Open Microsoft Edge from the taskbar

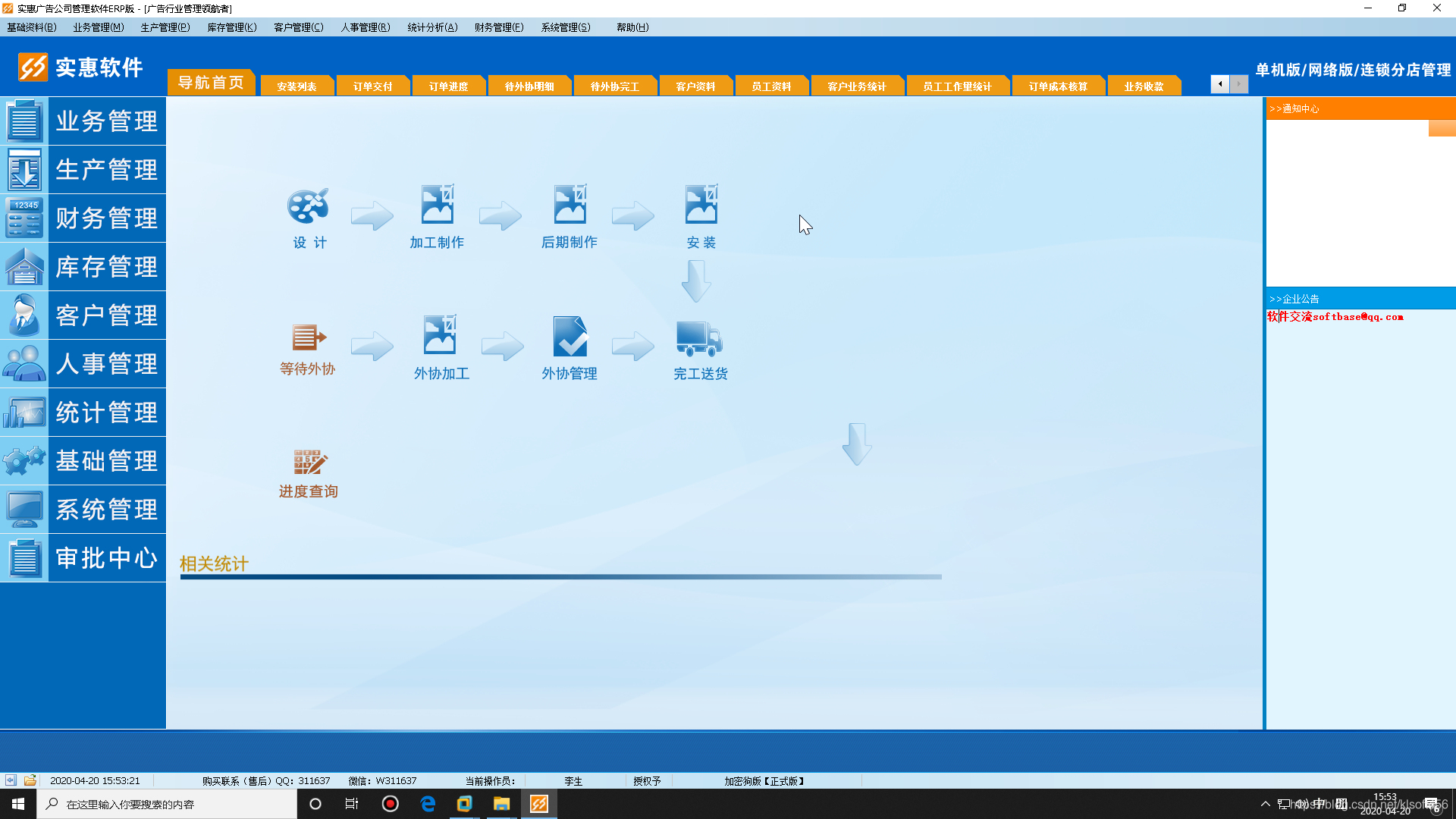pos(428,804)
